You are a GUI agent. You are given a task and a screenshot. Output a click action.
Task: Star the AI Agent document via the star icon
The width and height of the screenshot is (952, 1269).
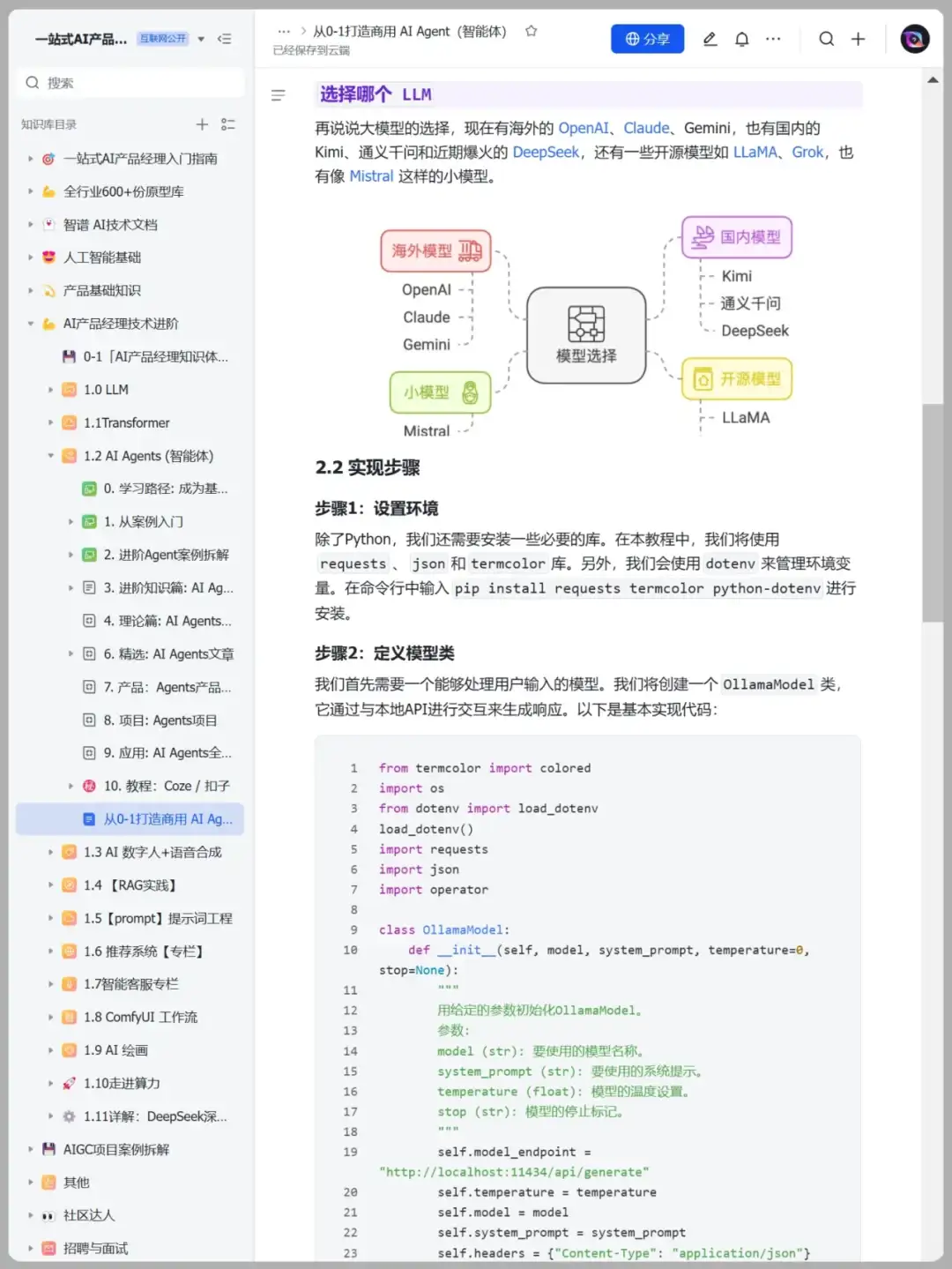[x=531, y=30]
